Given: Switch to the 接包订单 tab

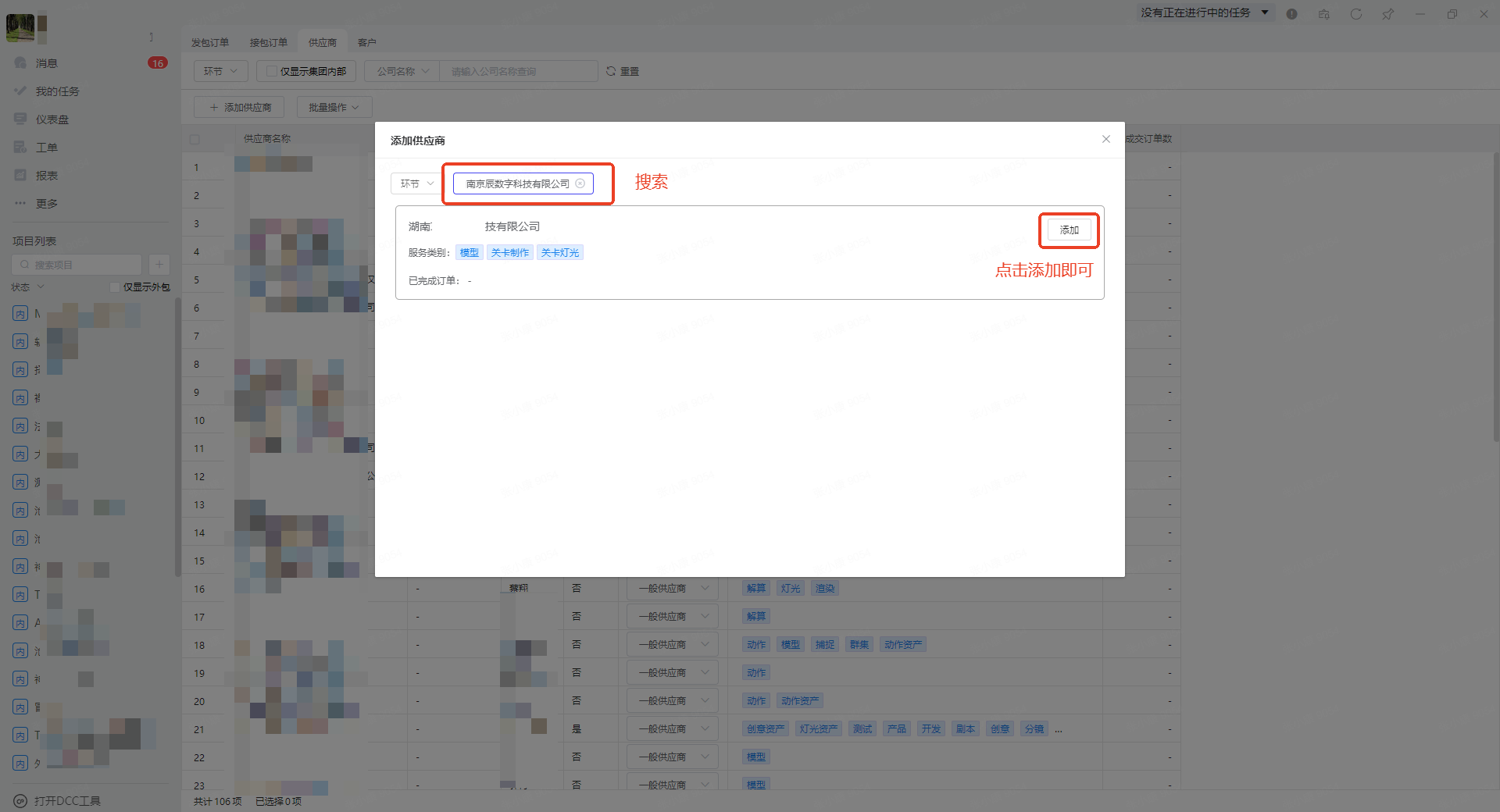Looking at the screenshot, I should coord(269,43).
